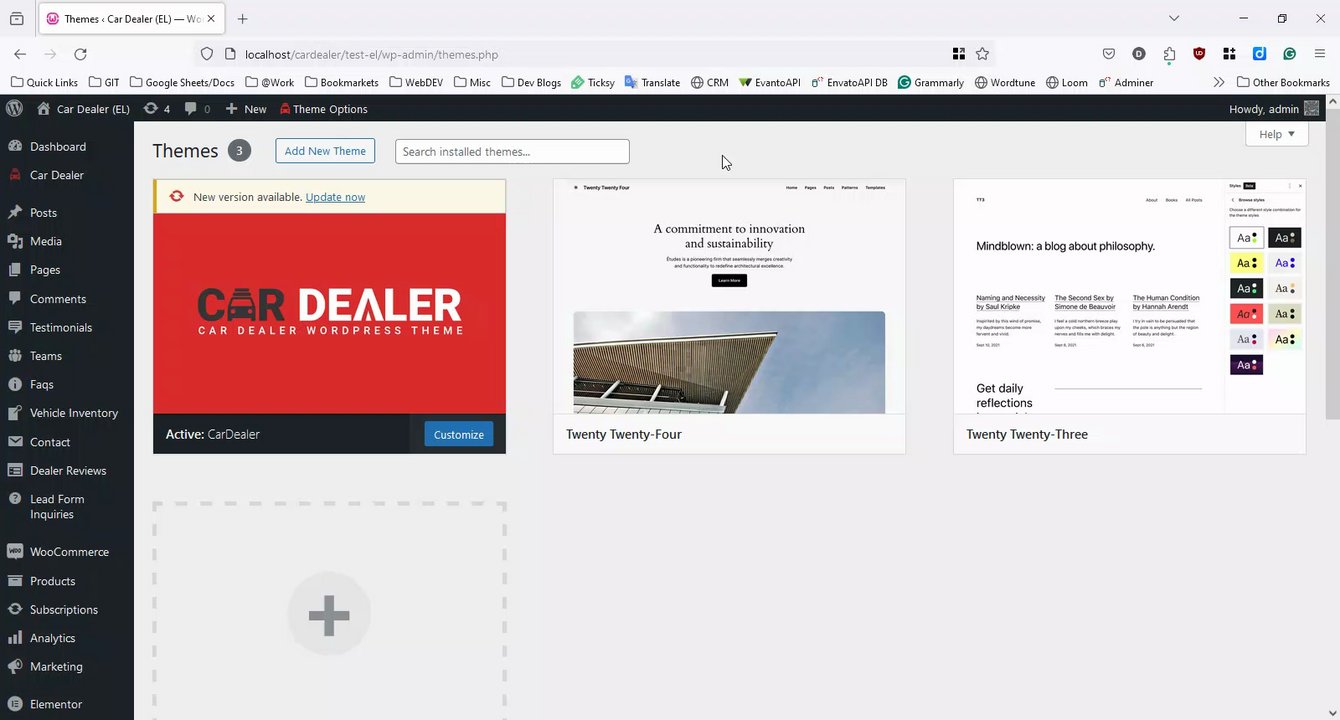The image size is (1340, 720).
Task: Open the Grammarly bookmark
Action: [x=931, y=82]
